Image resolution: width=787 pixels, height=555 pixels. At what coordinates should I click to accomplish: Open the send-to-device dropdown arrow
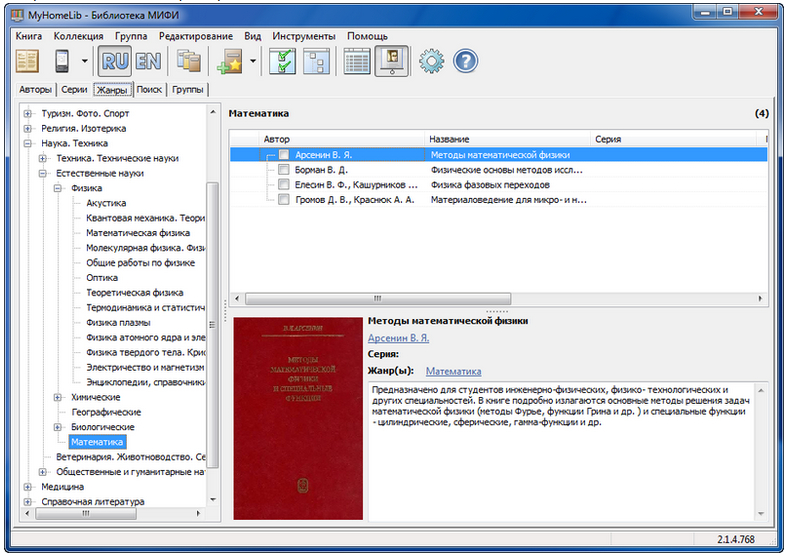pos(84,61)
